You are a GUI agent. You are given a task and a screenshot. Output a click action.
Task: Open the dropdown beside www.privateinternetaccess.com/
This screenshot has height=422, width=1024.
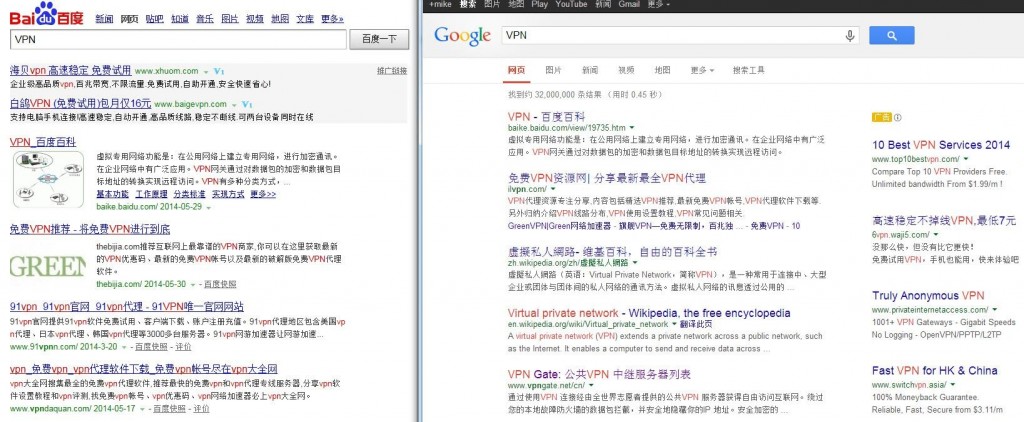coord(995,310)
